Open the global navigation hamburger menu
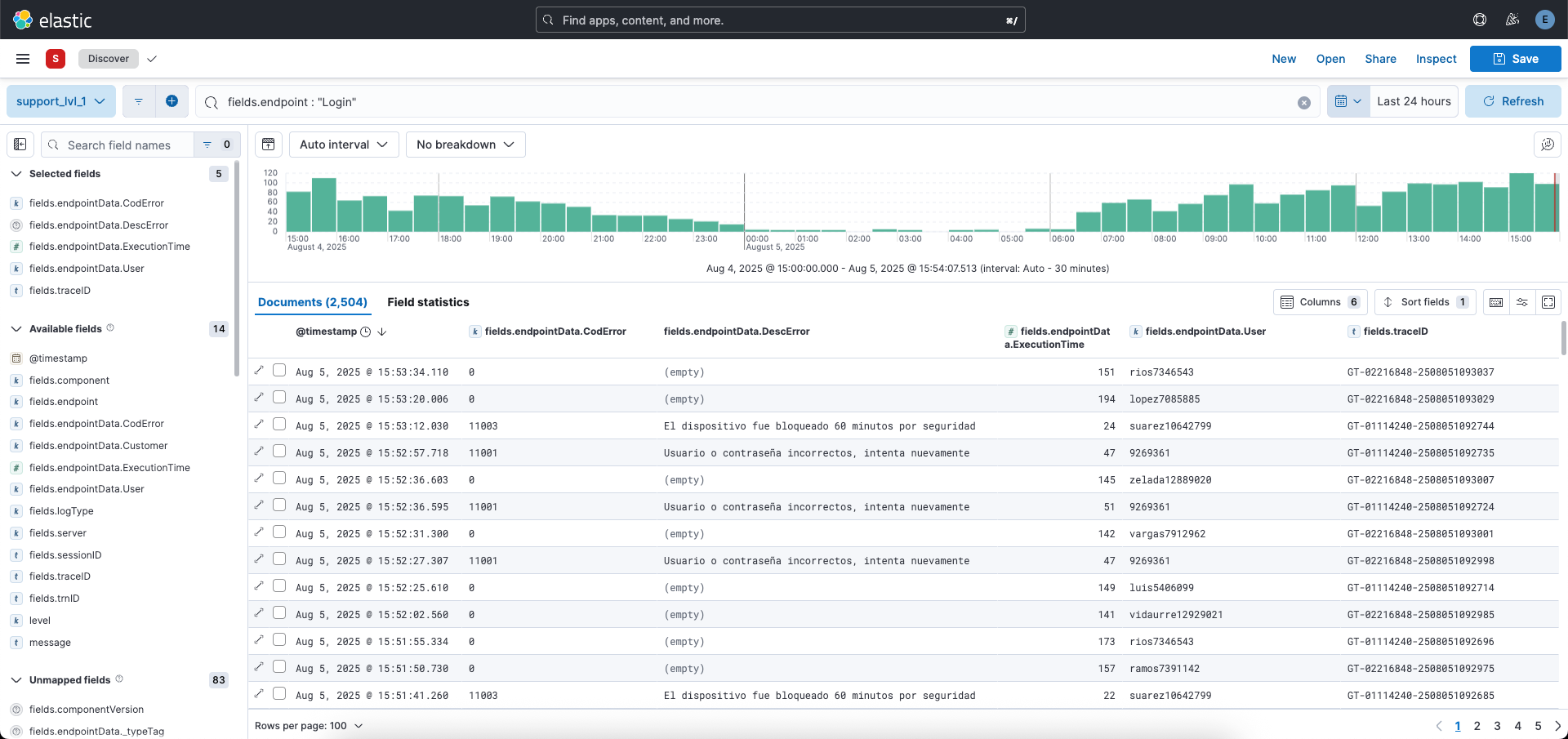 point(22,58)
